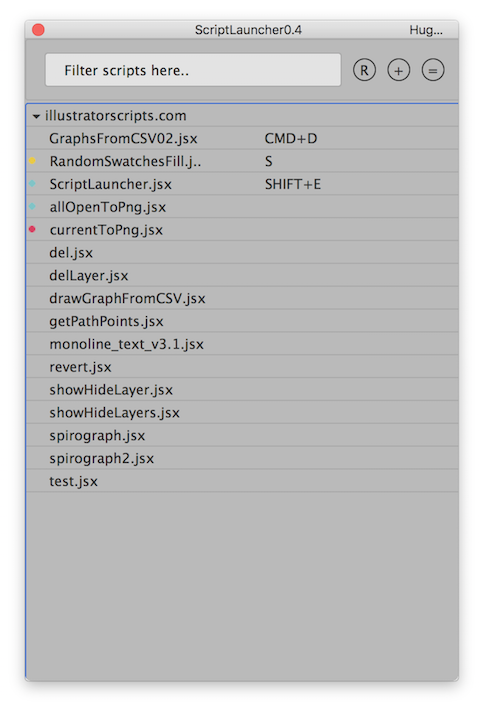Click the red dot beside currentToPng.jsx
The image size is (480, 706).
pos(32,229)
